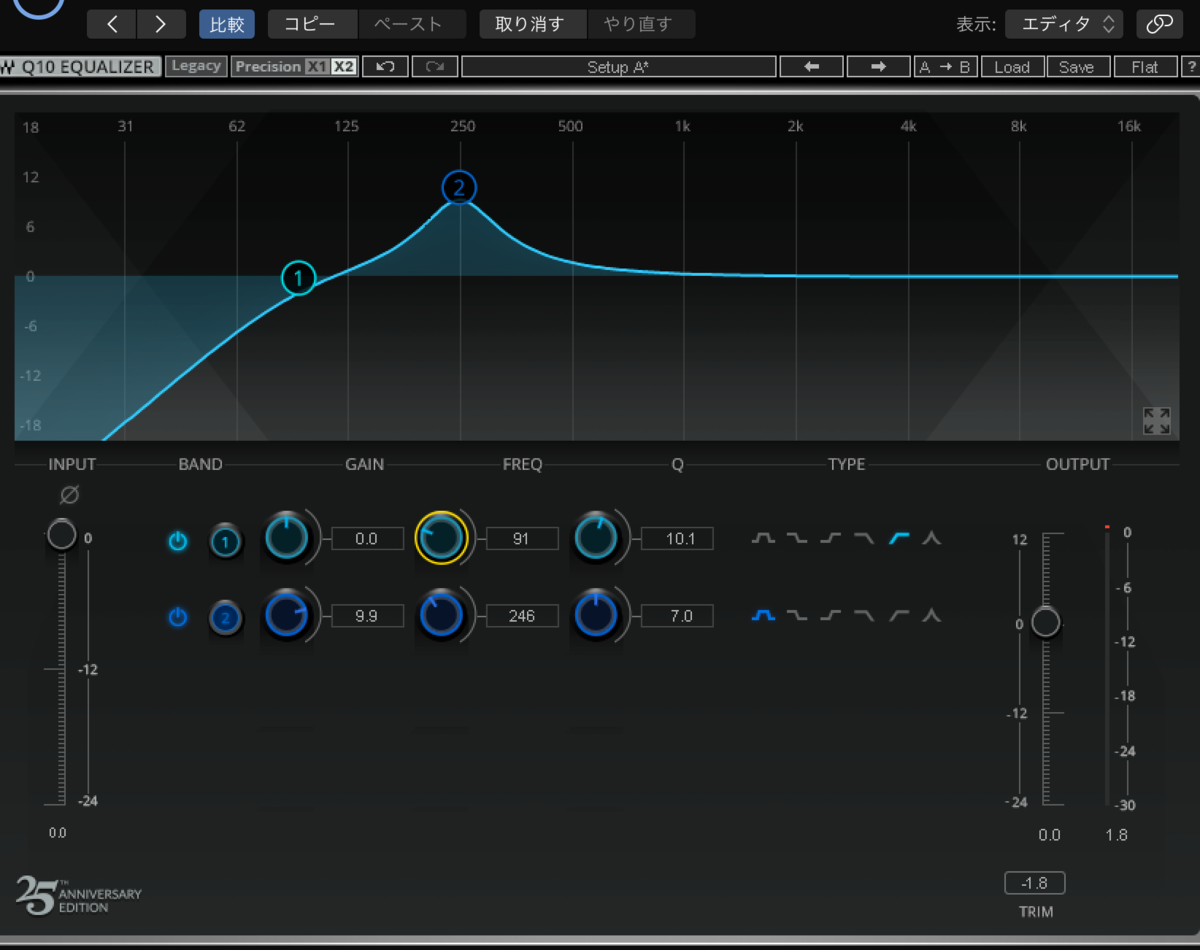Click the Save button
This screenshot has height=950, width=1200.
pyautogui.click(x=1077, y=67)
